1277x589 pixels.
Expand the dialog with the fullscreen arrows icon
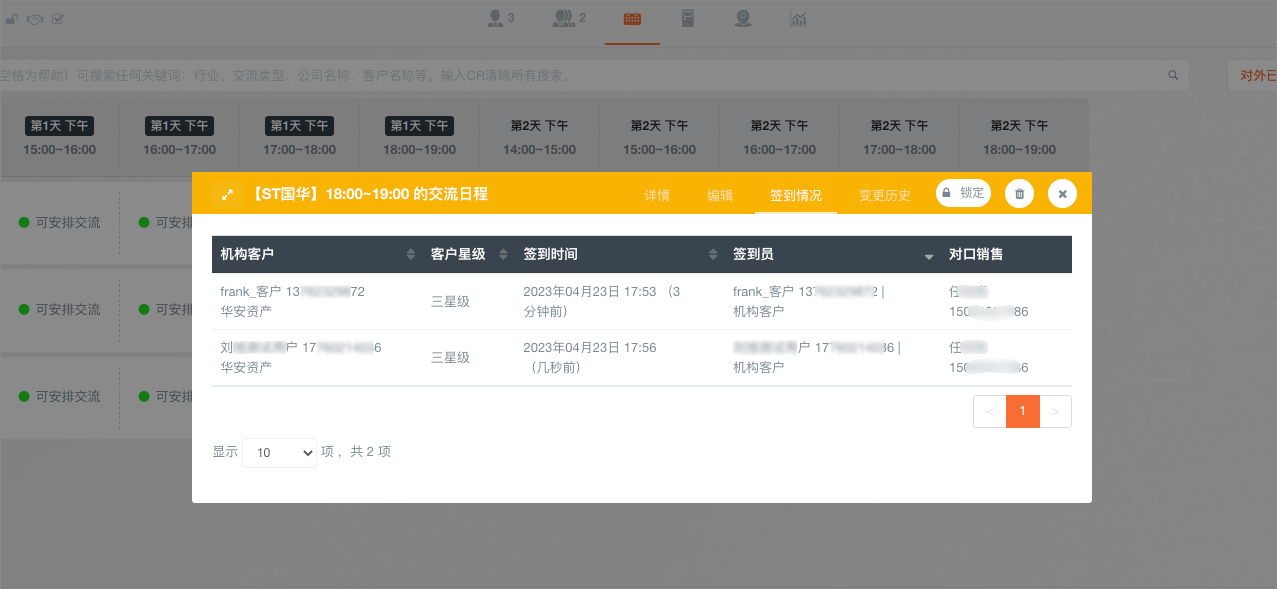[x=227, y=194]
